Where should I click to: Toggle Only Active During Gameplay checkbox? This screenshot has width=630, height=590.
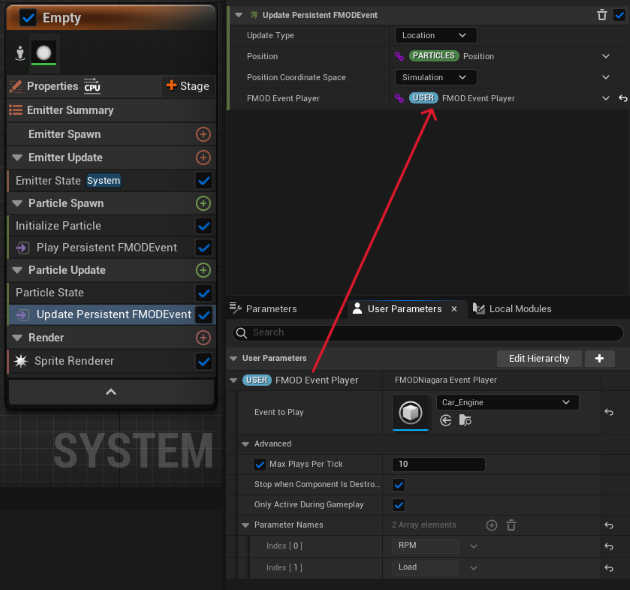399,505
